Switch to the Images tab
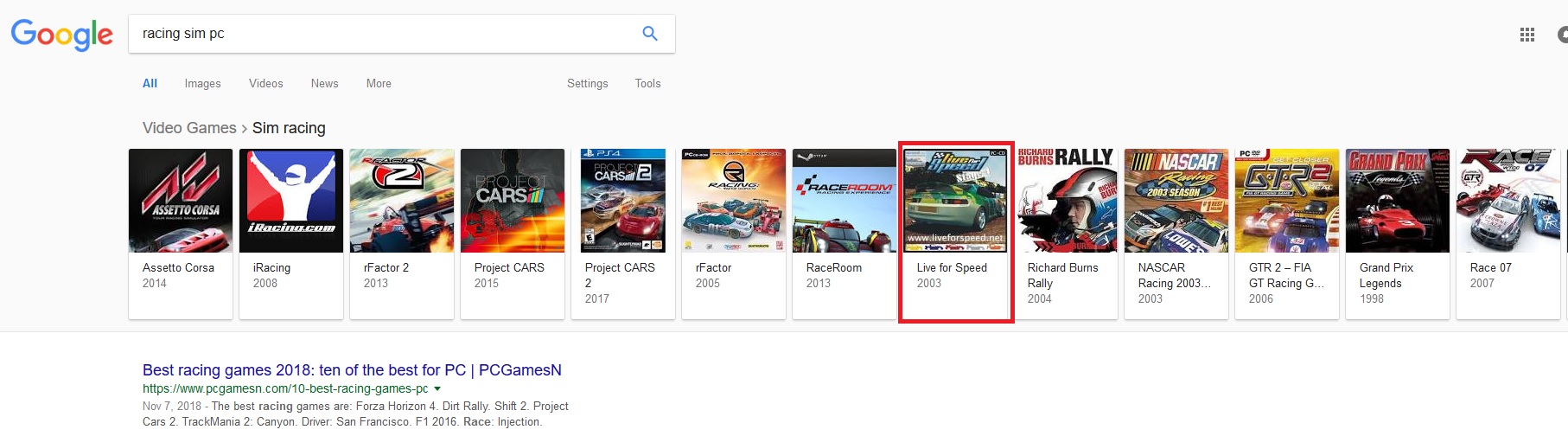The width and height of the screenshot is (1568, 436). click(202, 84)
